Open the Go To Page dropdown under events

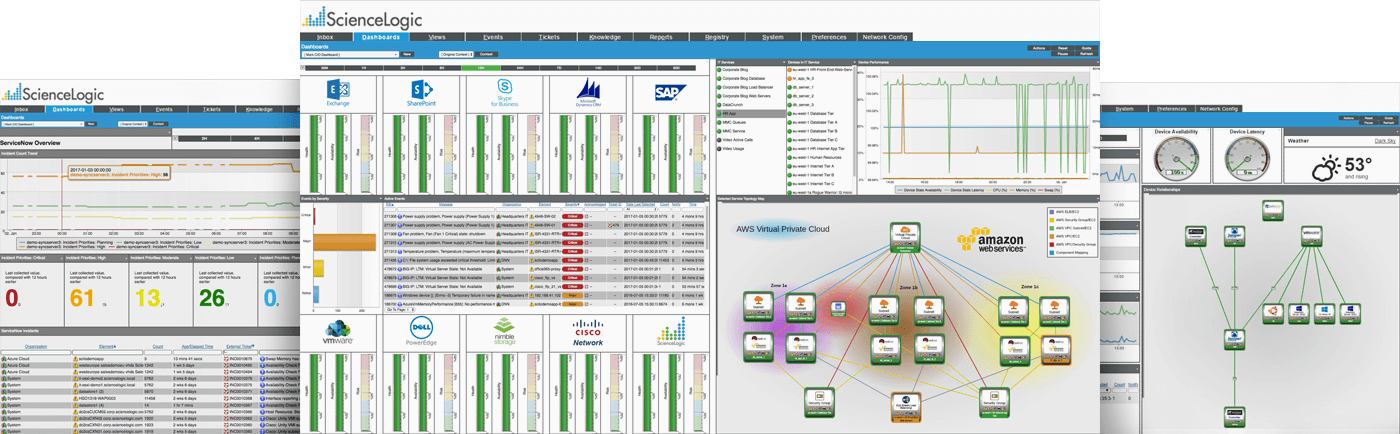click(401, 311)
